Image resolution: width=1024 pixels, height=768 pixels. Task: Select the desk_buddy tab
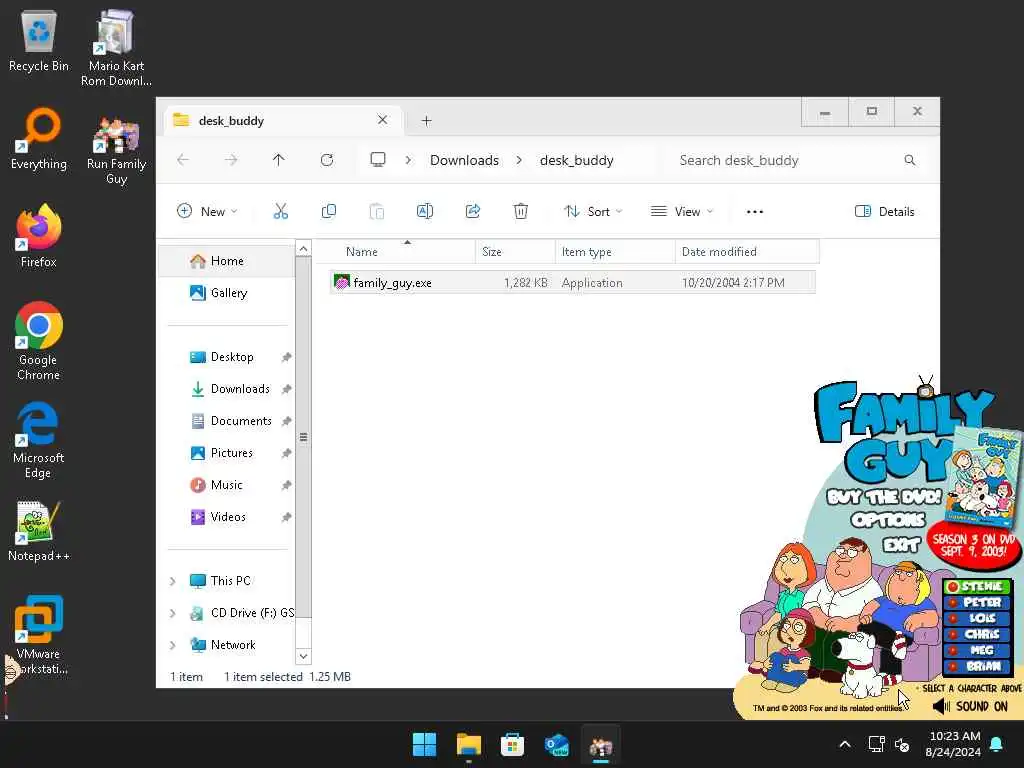click(x=281, y=120)
